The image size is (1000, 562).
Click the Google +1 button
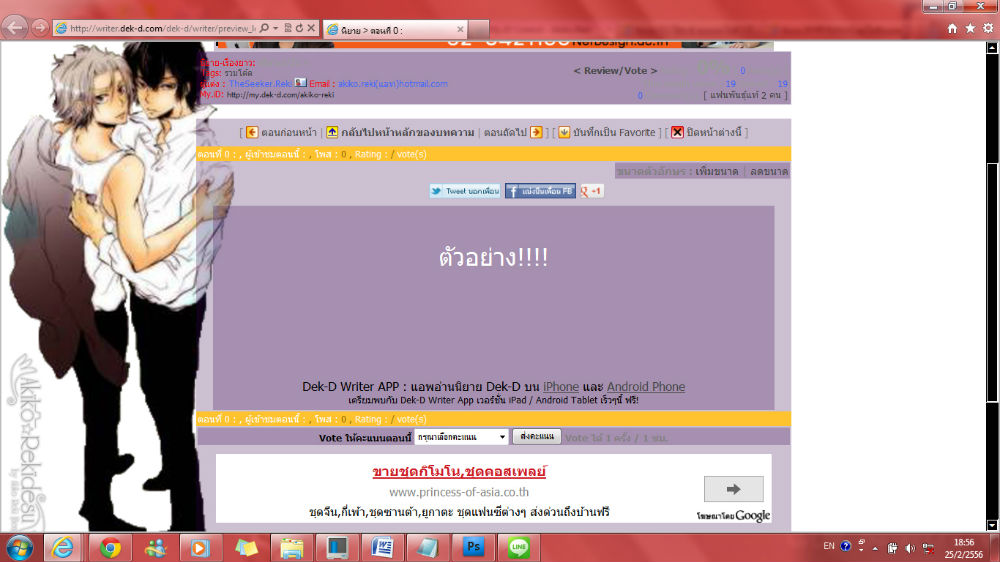pyautogui.click(x=591, y=191)
